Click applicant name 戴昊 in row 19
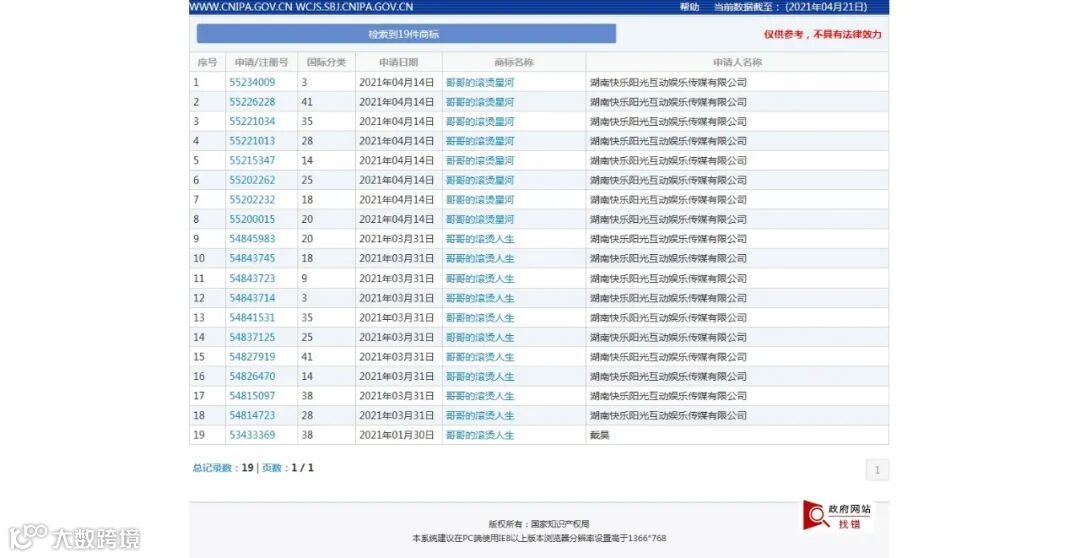 tap(599, 435)
